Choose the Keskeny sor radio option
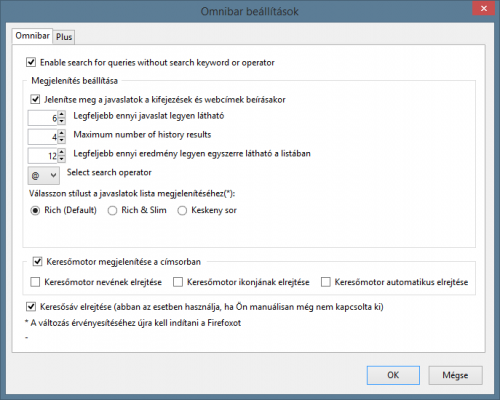This screenshot has height=400, width=500. [182, 211]
